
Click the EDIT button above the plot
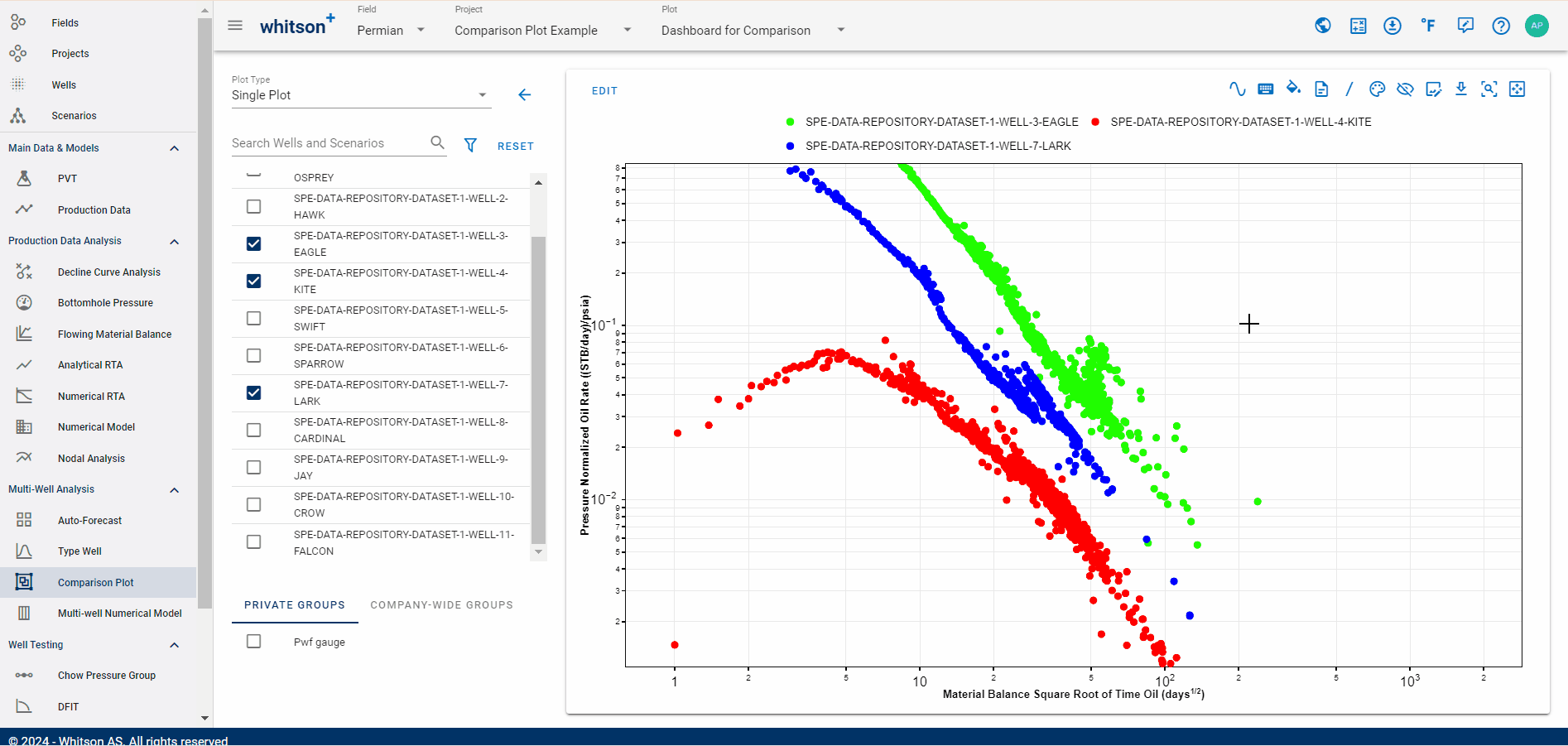604,91
